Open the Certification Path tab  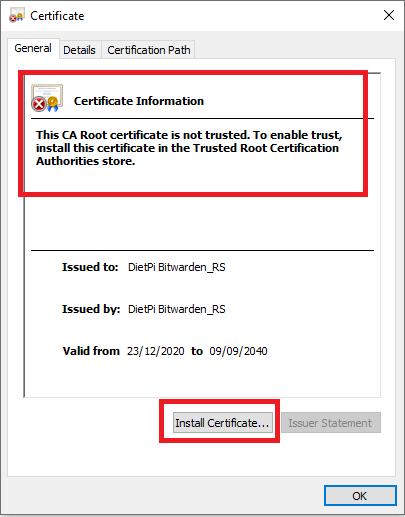click(x=149, y=50)
